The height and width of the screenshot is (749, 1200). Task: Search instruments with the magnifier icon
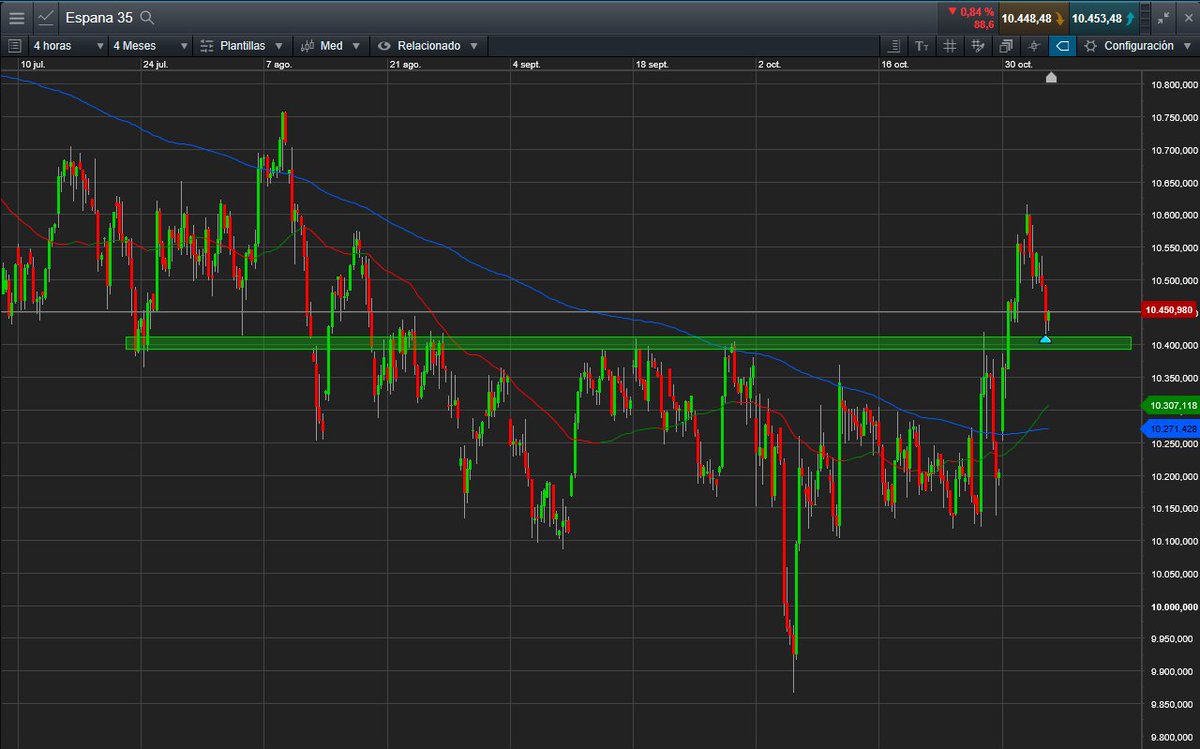click(147, 17)
